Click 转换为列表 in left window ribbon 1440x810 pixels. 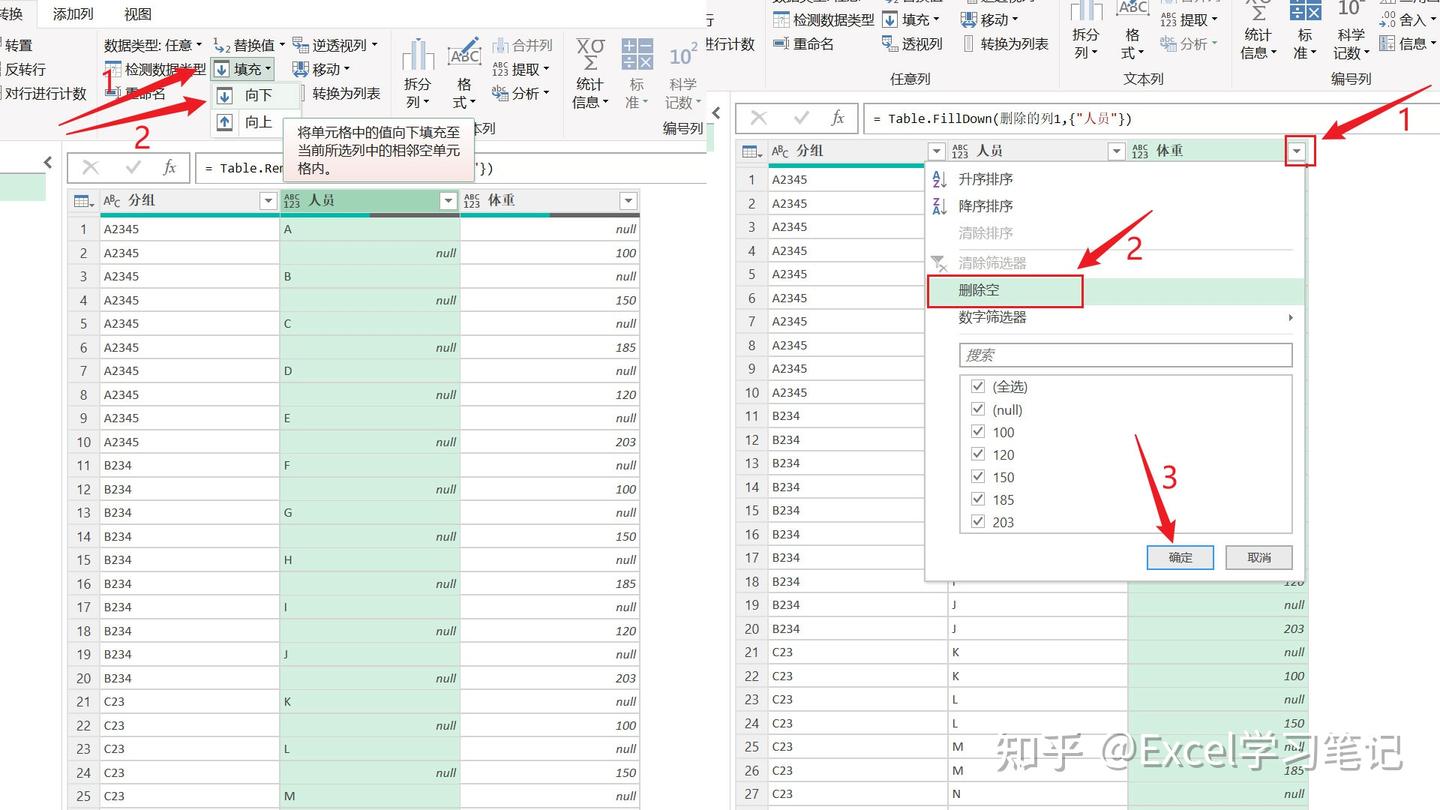pos(346,94)
